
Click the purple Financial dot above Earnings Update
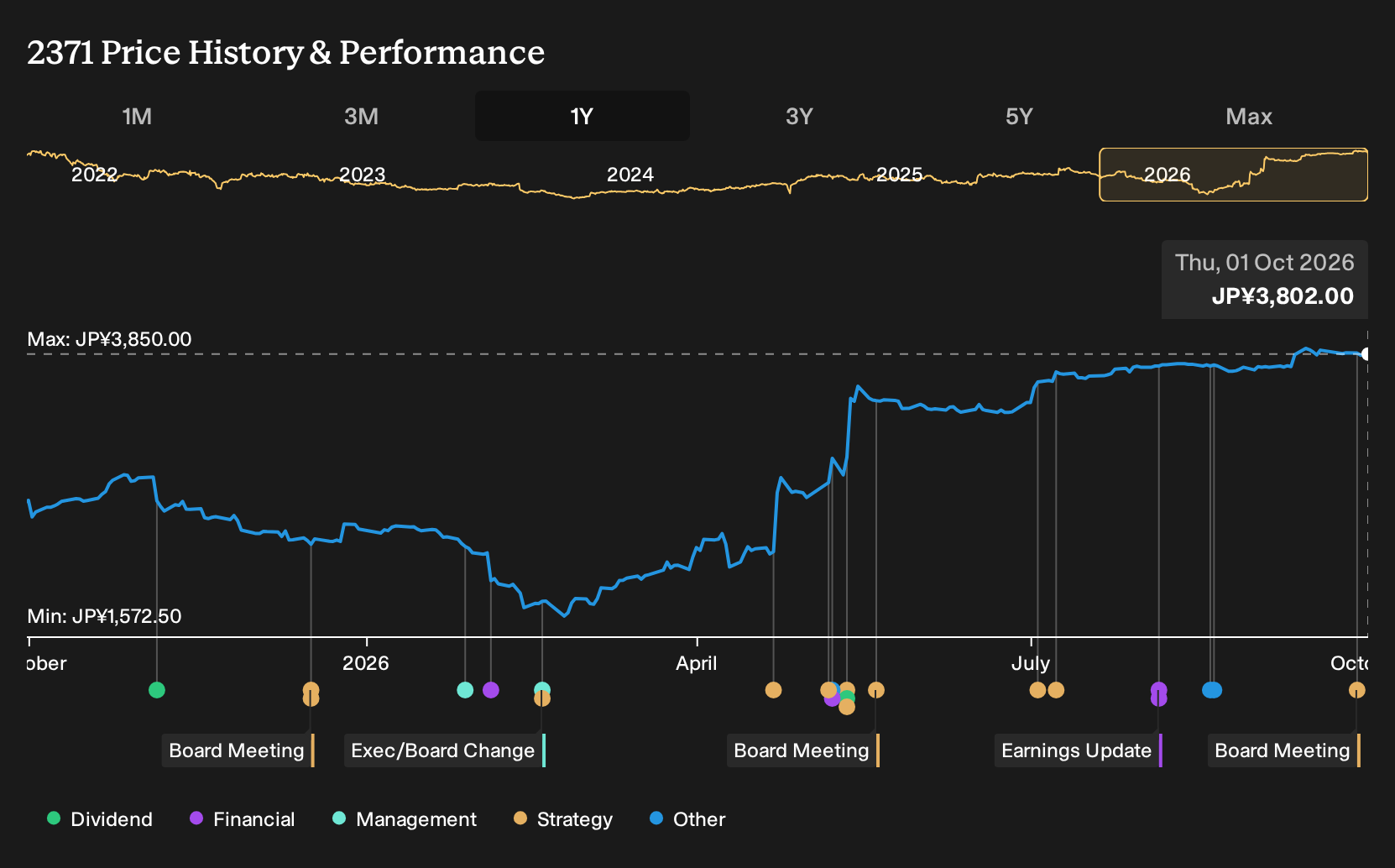1158,690
